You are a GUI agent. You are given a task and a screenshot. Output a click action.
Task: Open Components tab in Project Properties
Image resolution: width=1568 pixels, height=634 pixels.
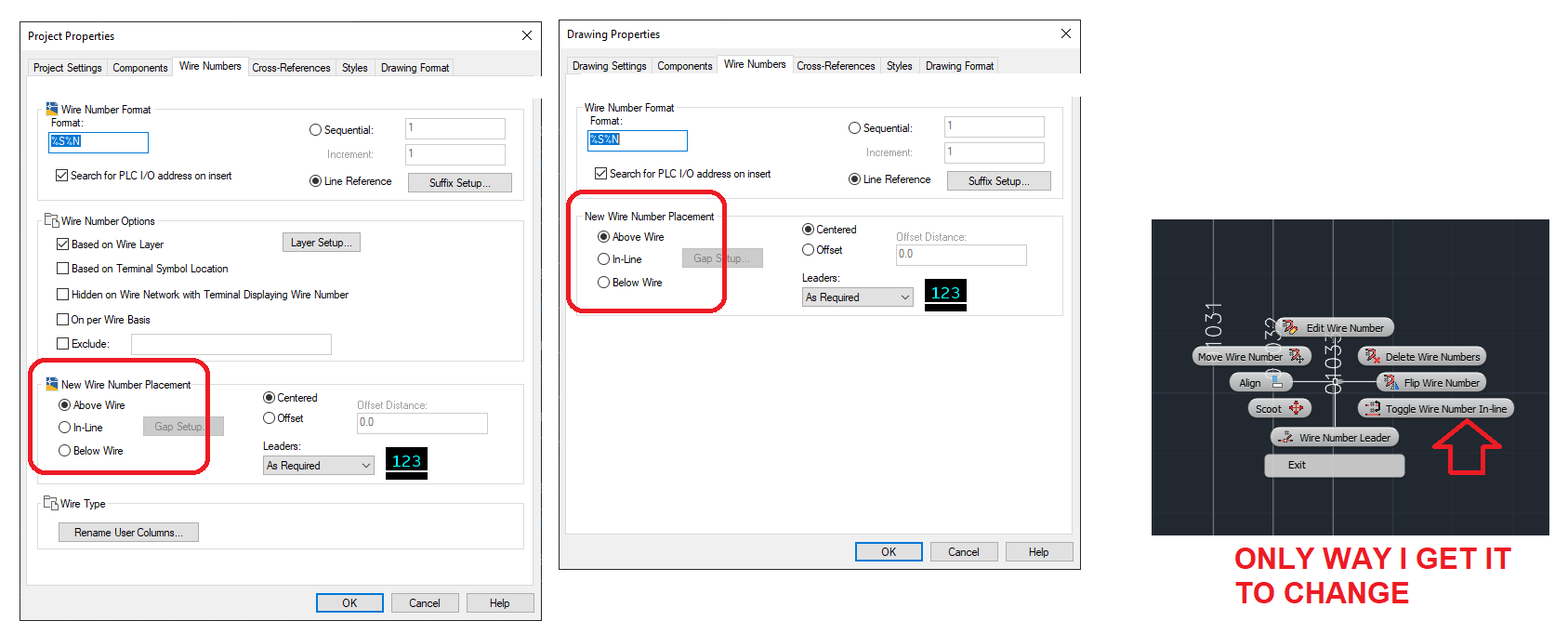[140, 68]
